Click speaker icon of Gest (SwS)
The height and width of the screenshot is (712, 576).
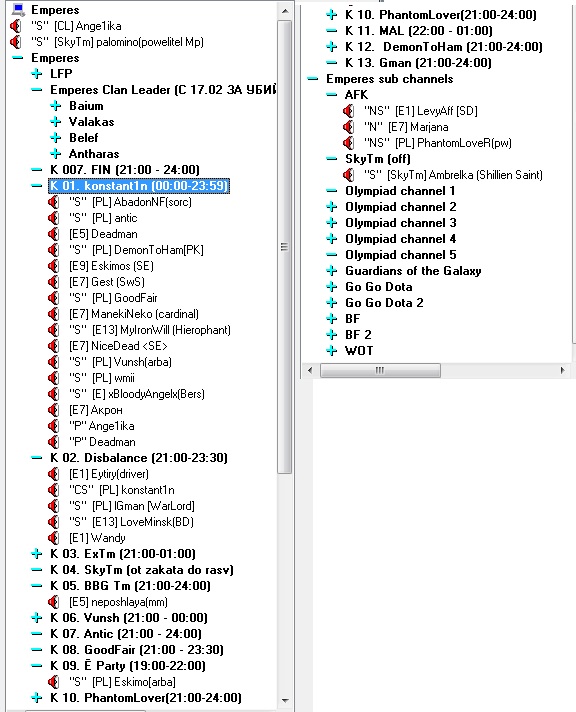tap(54, 282)
